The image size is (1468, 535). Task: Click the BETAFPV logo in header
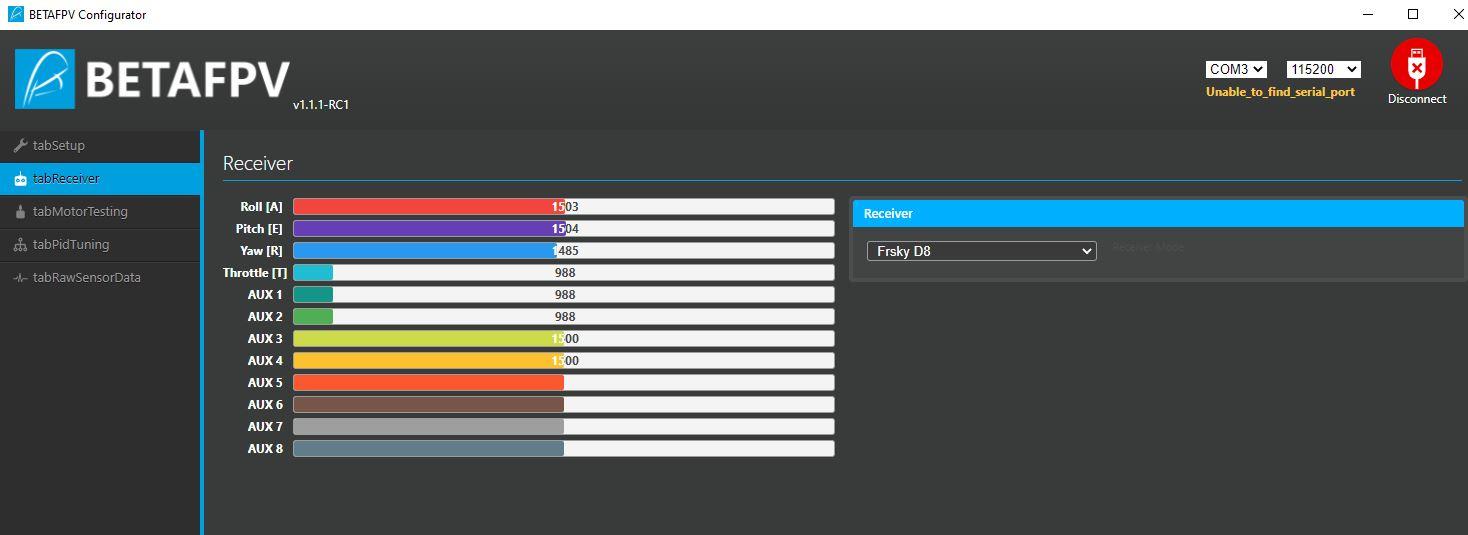tap(152, 79)
